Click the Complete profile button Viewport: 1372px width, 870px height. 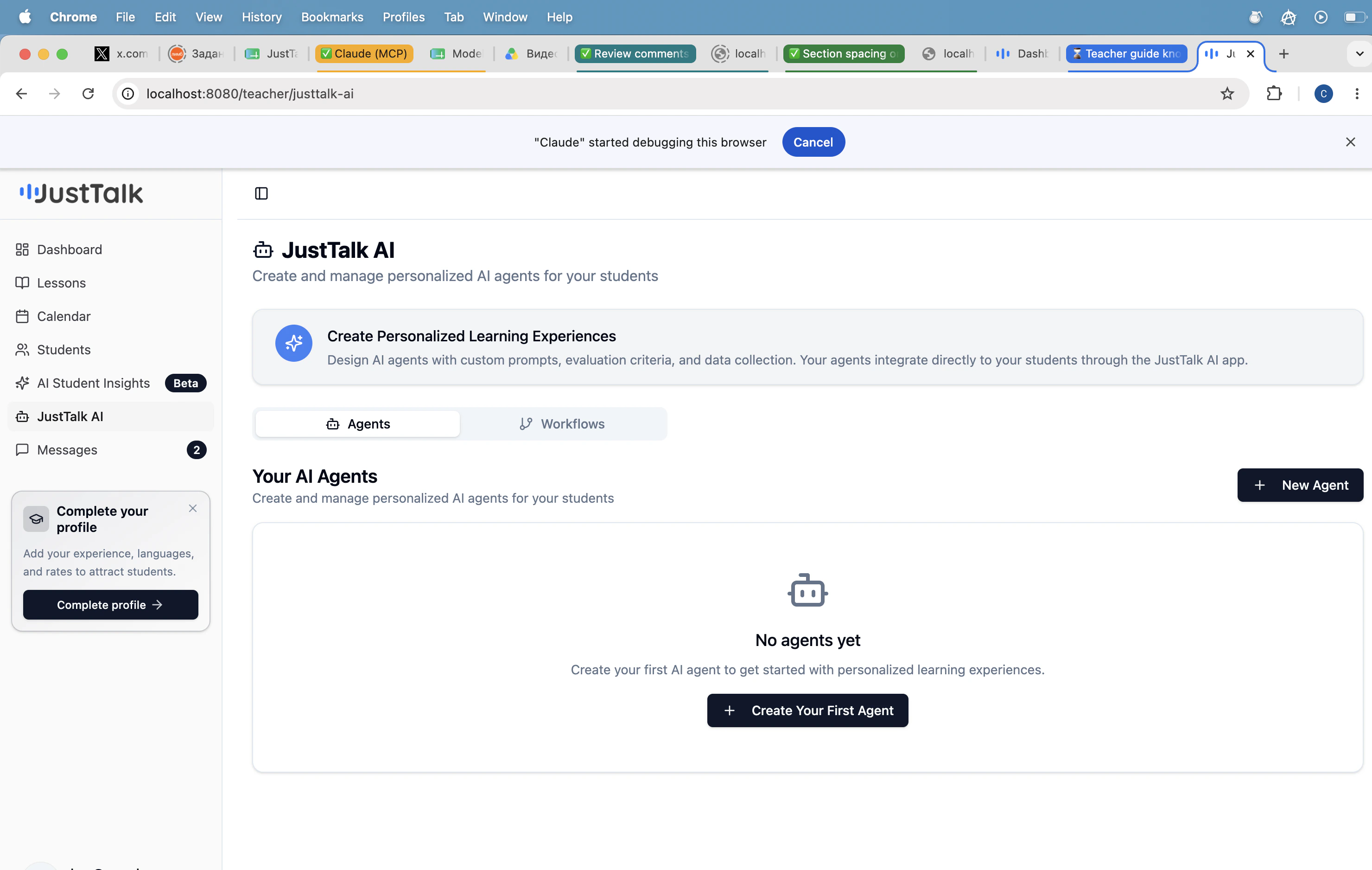tap(110, 604)
